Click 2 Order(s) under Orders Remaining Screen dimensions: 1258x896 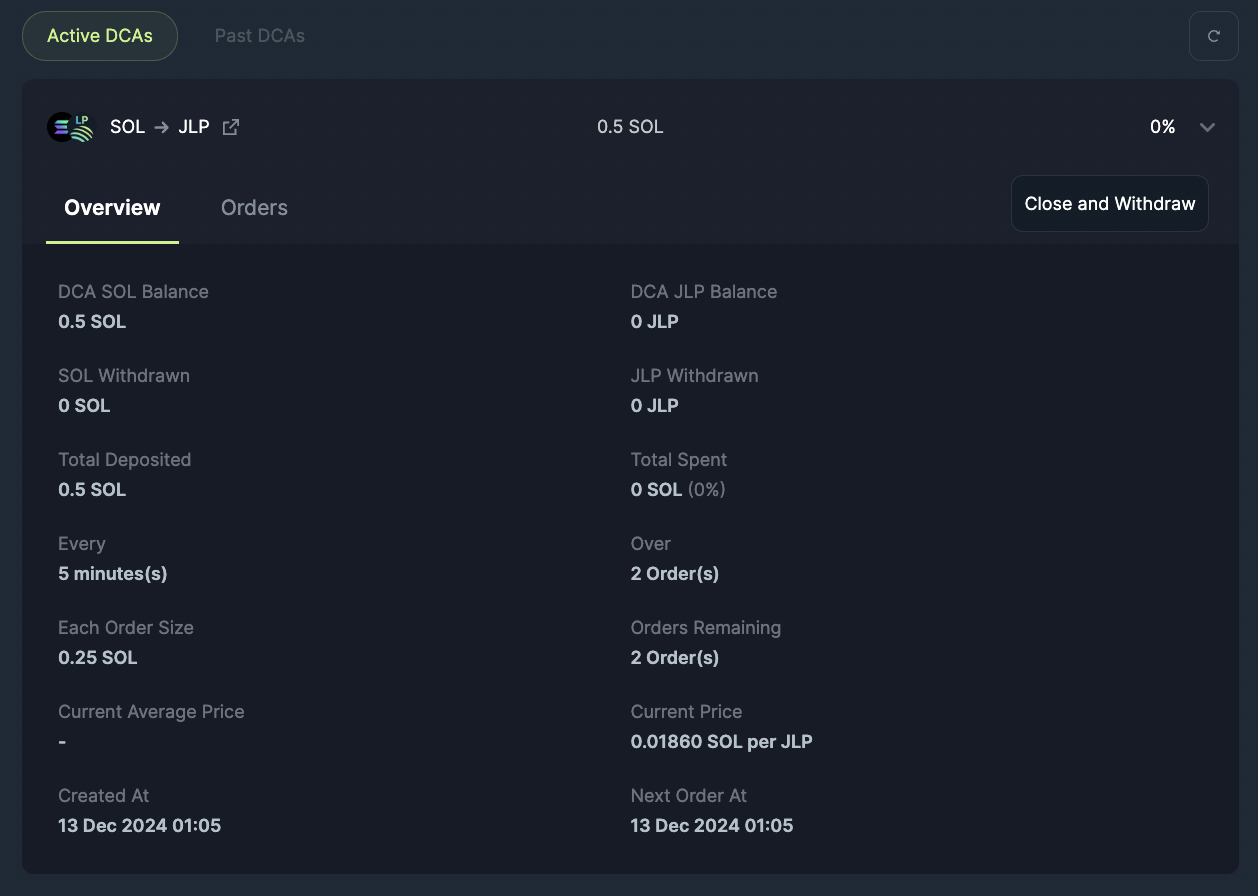coord(675,658)
